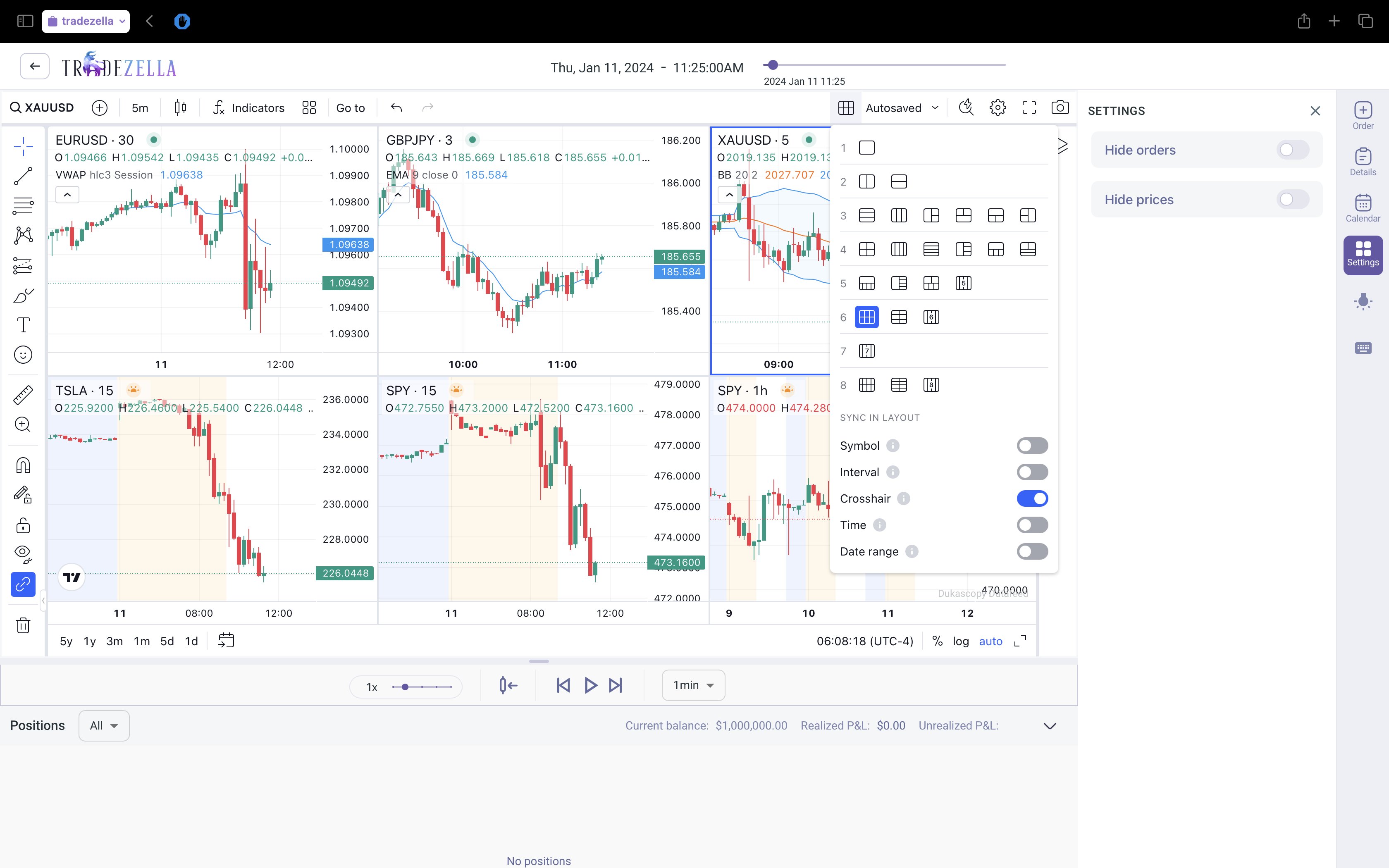Toggle percent scale option
The image size is (1389, 868).
click(x=937, y=641)
